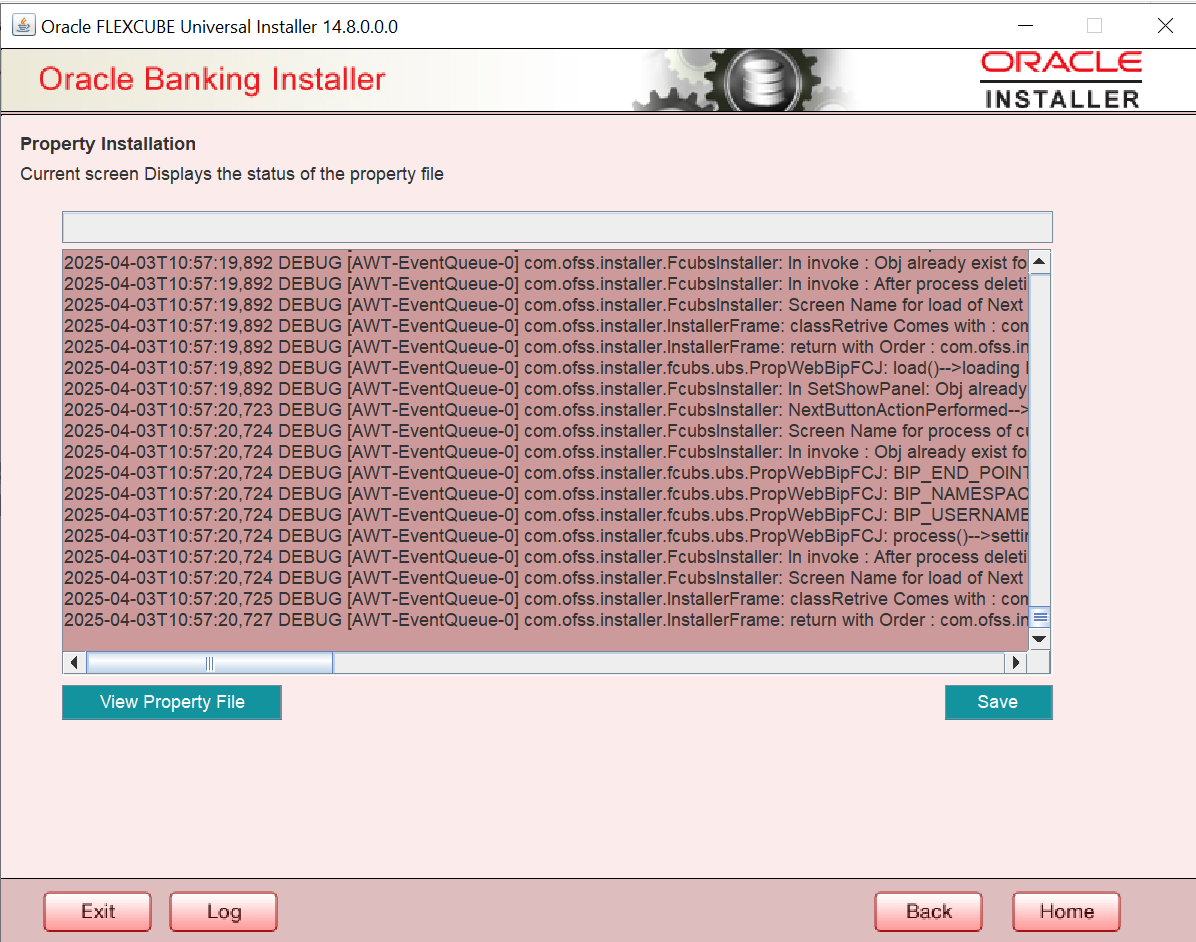Click the database gear graphic in the header
1196x942 pixels.
tap(744, 80)
